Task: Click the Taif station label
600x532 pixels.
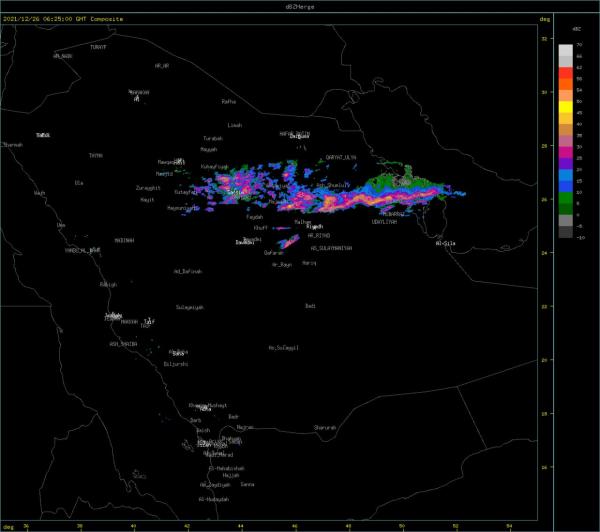Action: (x=149, y=321)
